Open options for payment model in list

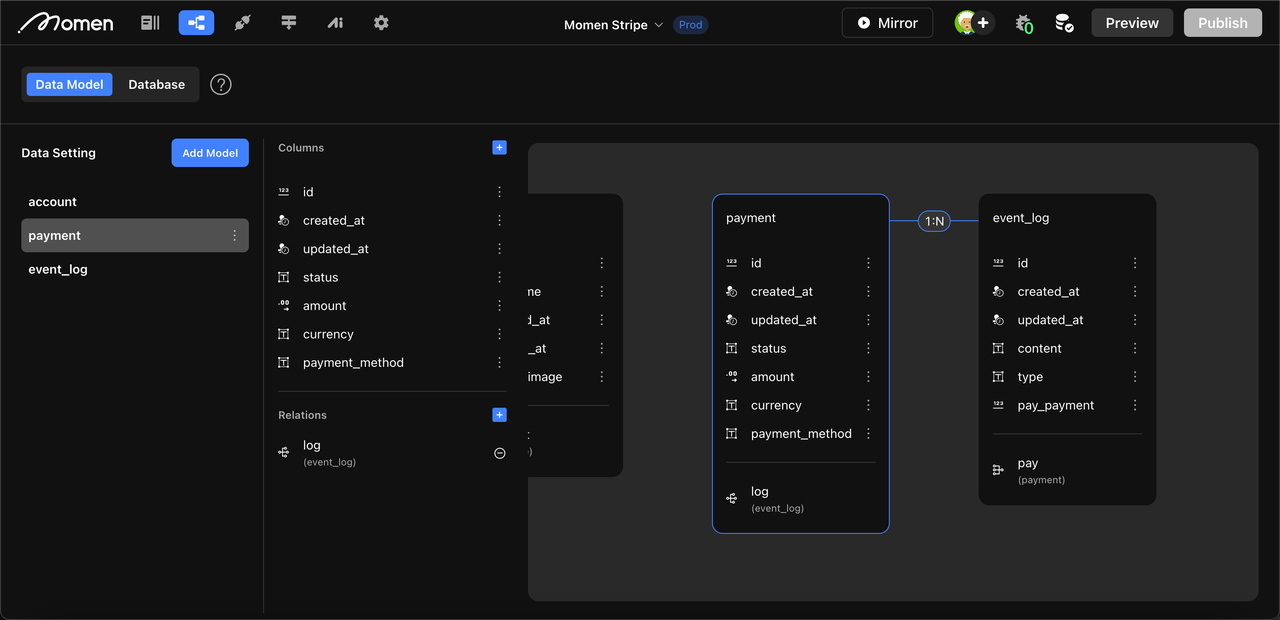coord(235,236)
